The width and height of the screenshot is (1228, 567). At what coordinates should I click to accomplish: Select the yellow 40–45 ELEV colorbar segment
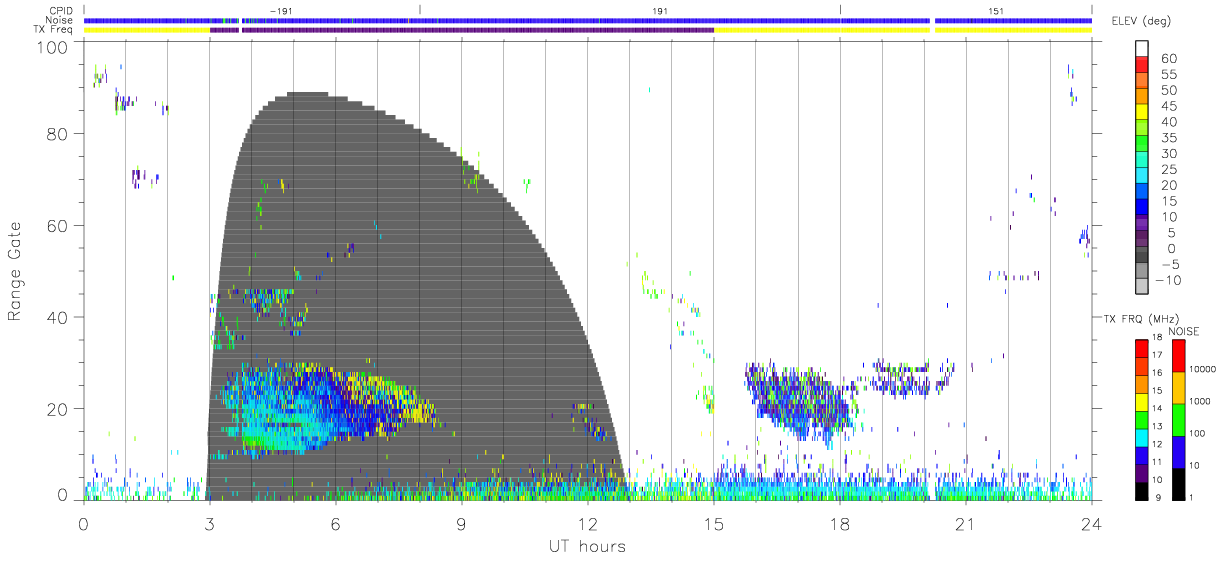coord(1142,114)
